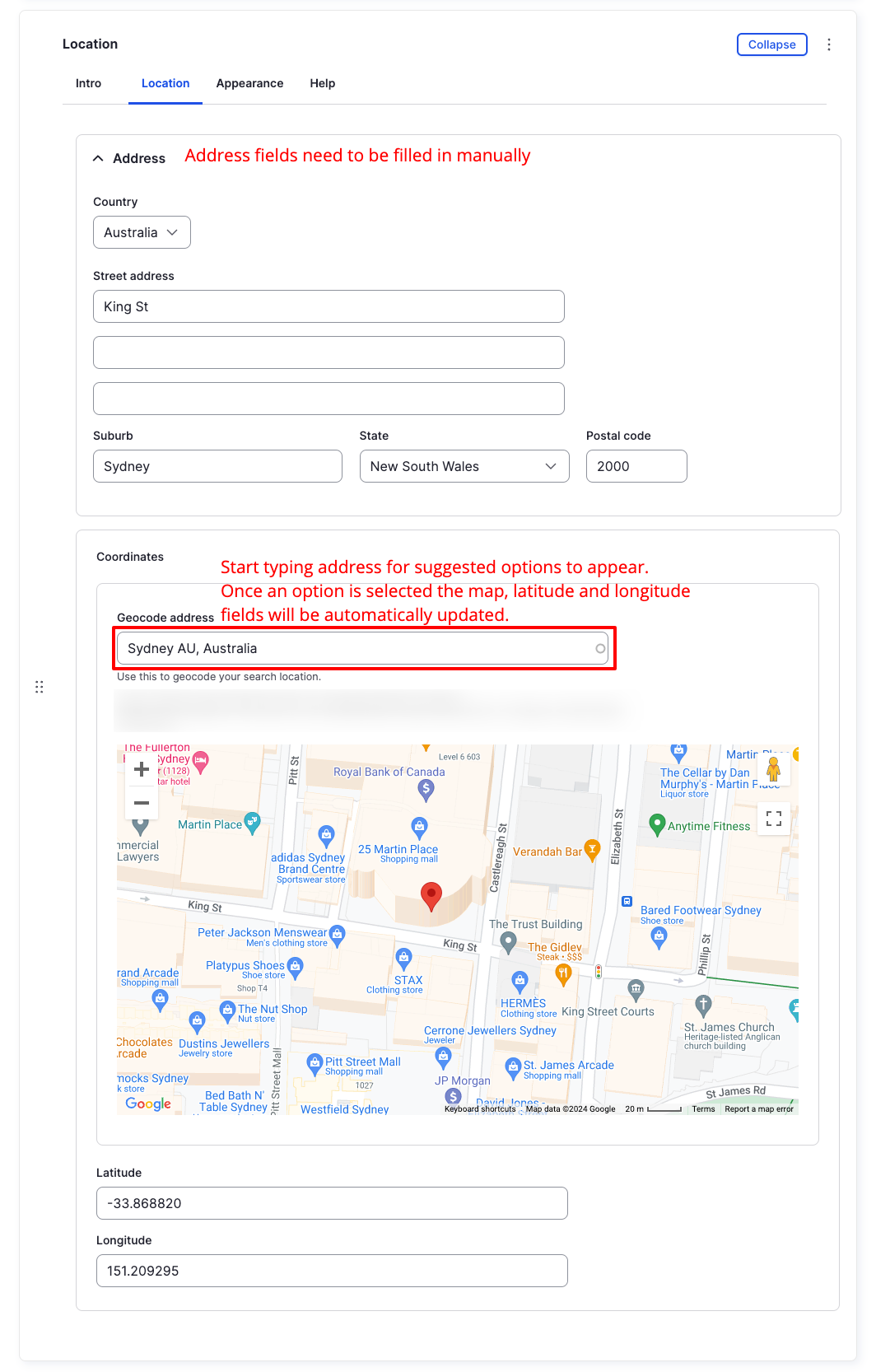890x1372 pixels.
Task: Click The Trust Building map pin
Action: tap(509, 943)
